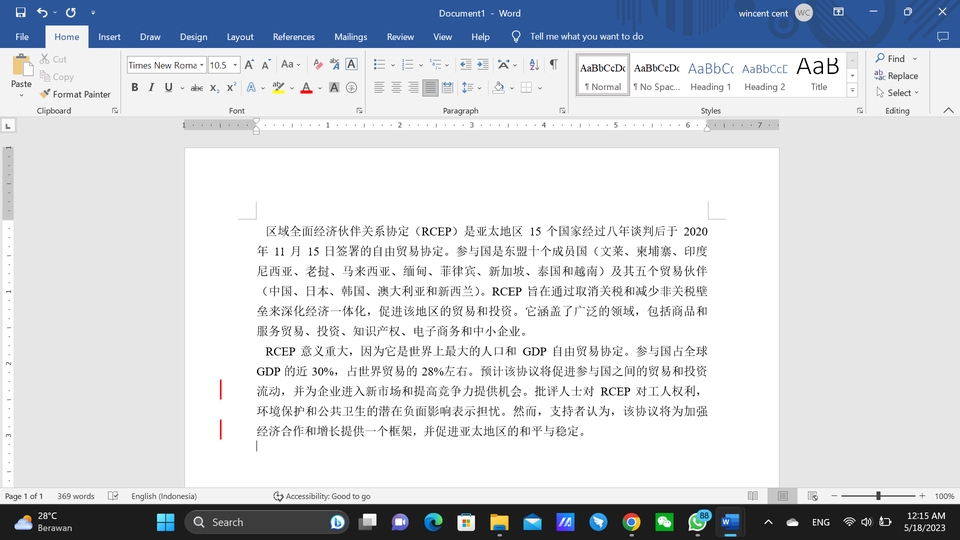Switch to the Insert tab
Image resolution: width=960 pixels, height=540 pixels.
coord(109,37)
